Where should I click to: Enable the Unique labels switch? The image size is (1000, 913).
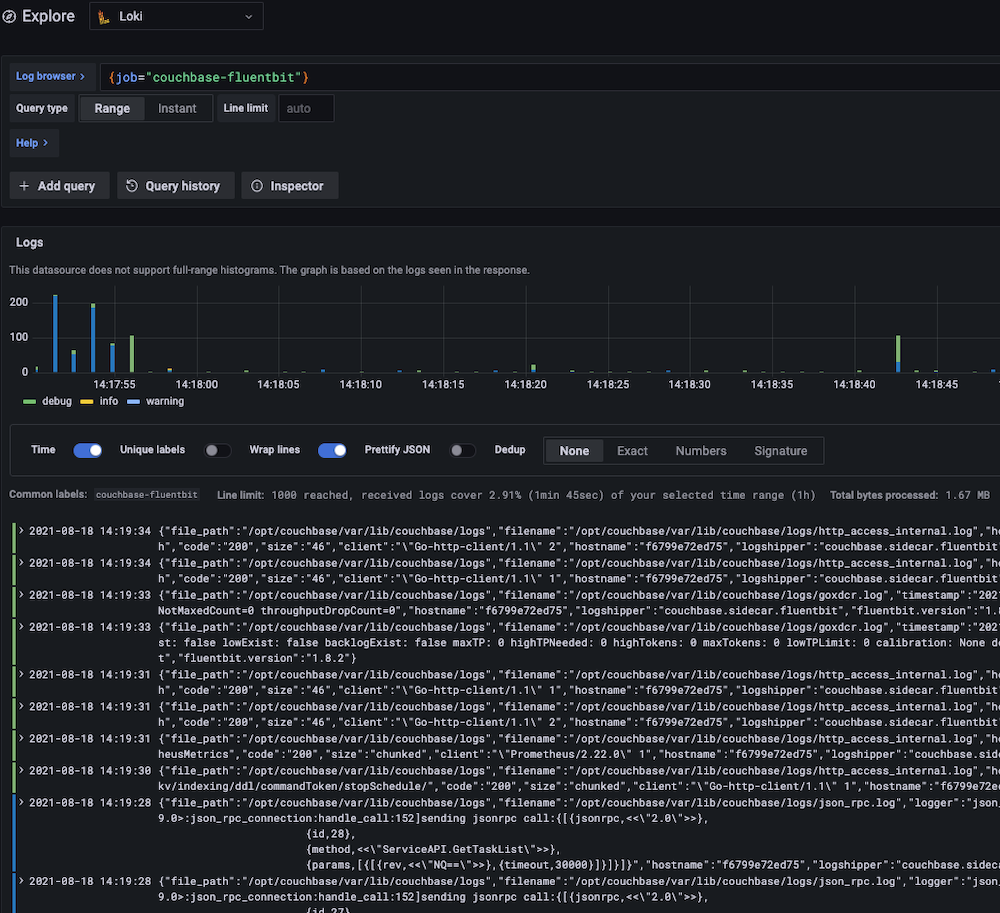pos(217,450)
